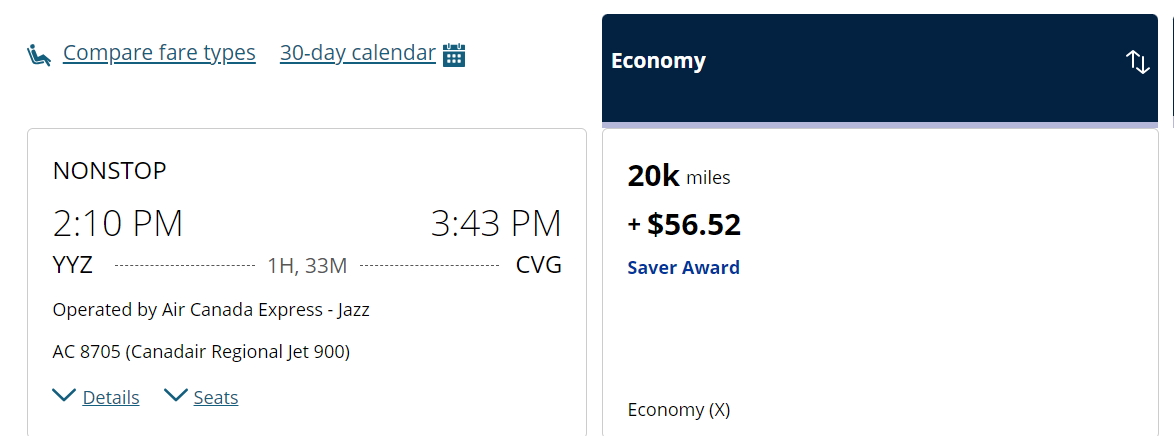Expand the Details chevron arrow
The image size is (1174, 436).
64,396
